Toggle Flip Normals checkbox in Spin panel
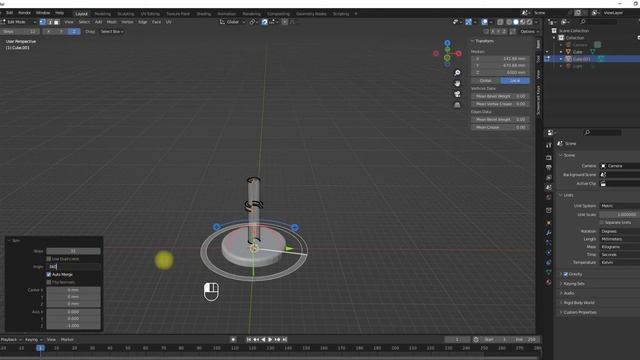This screenshot has width=640, height=360. (49, 282)
